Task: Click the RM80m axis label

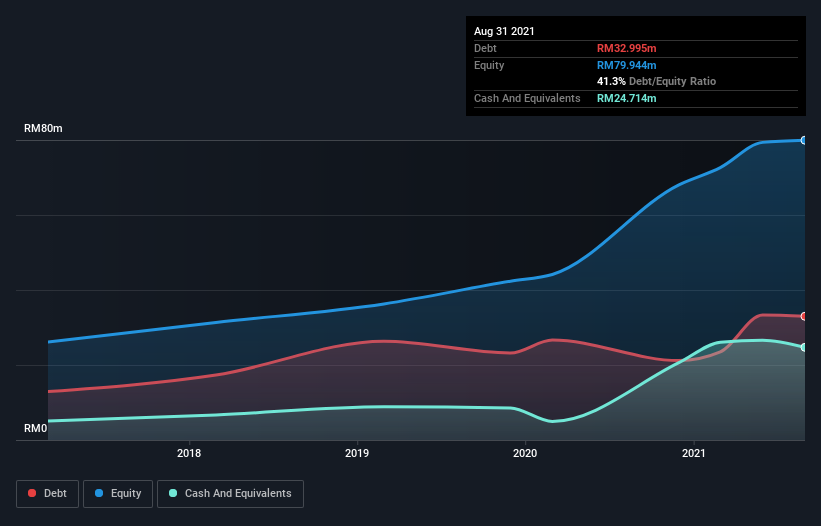Action: (x=43, y=128)
